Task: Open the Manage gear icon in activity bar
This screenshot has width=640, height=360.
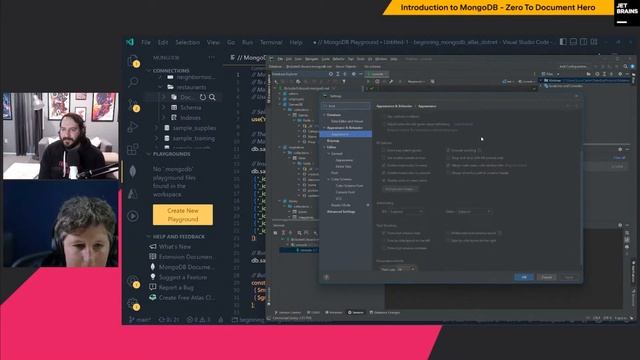Action: pyautogui.click(x=133, y=304)
